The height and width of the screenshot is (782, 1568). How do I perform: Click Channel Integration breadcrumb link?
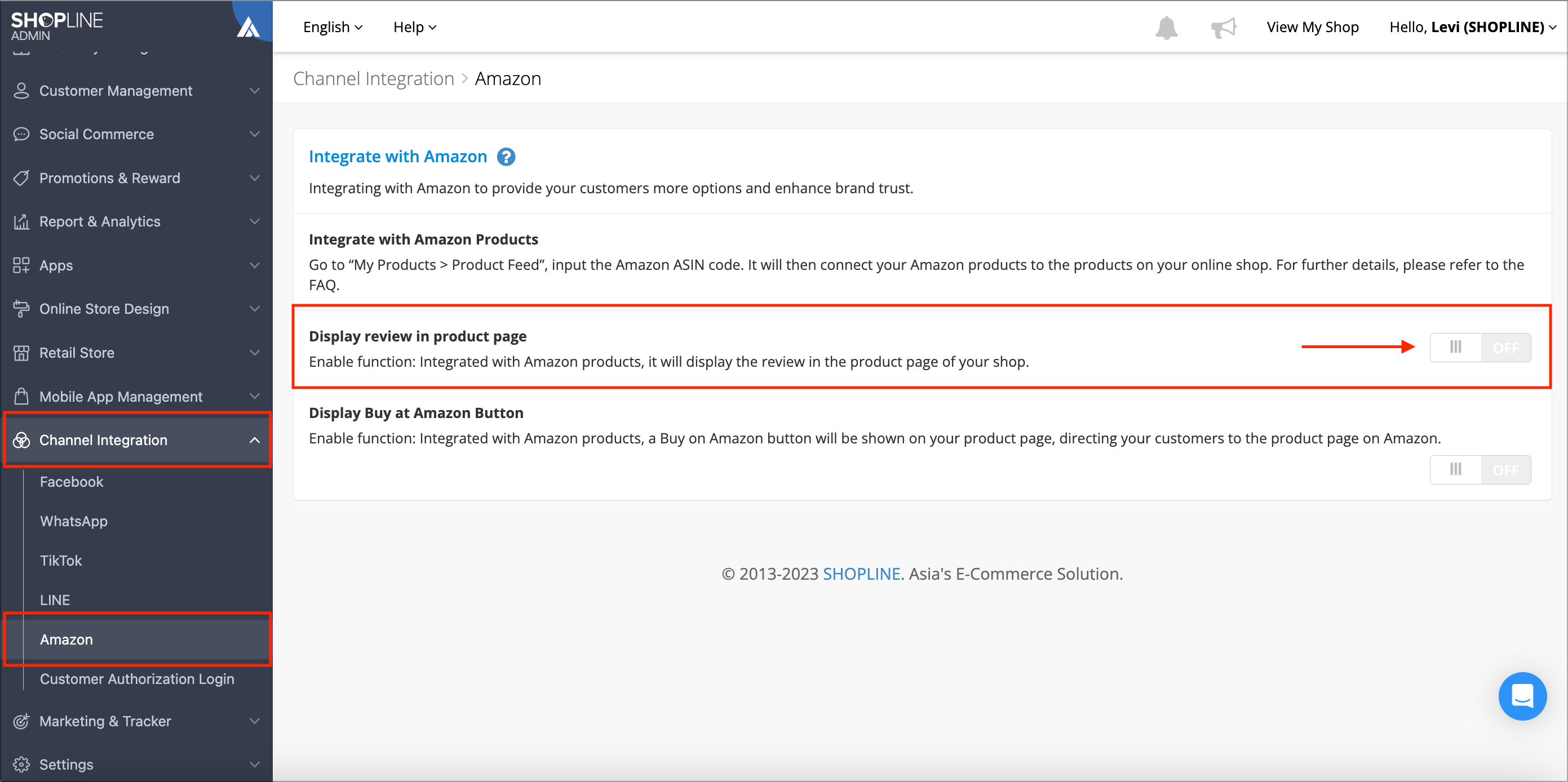click(374, 78)
